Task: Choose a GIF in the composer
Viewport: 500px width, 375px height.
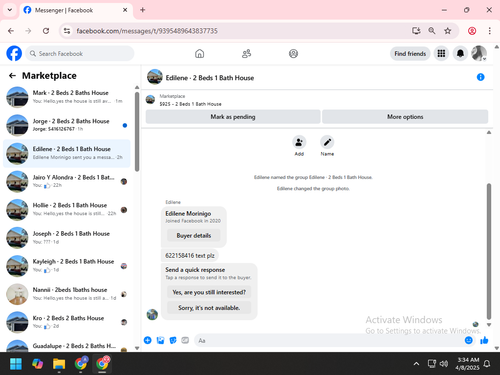Action: (x=185, y=340)
